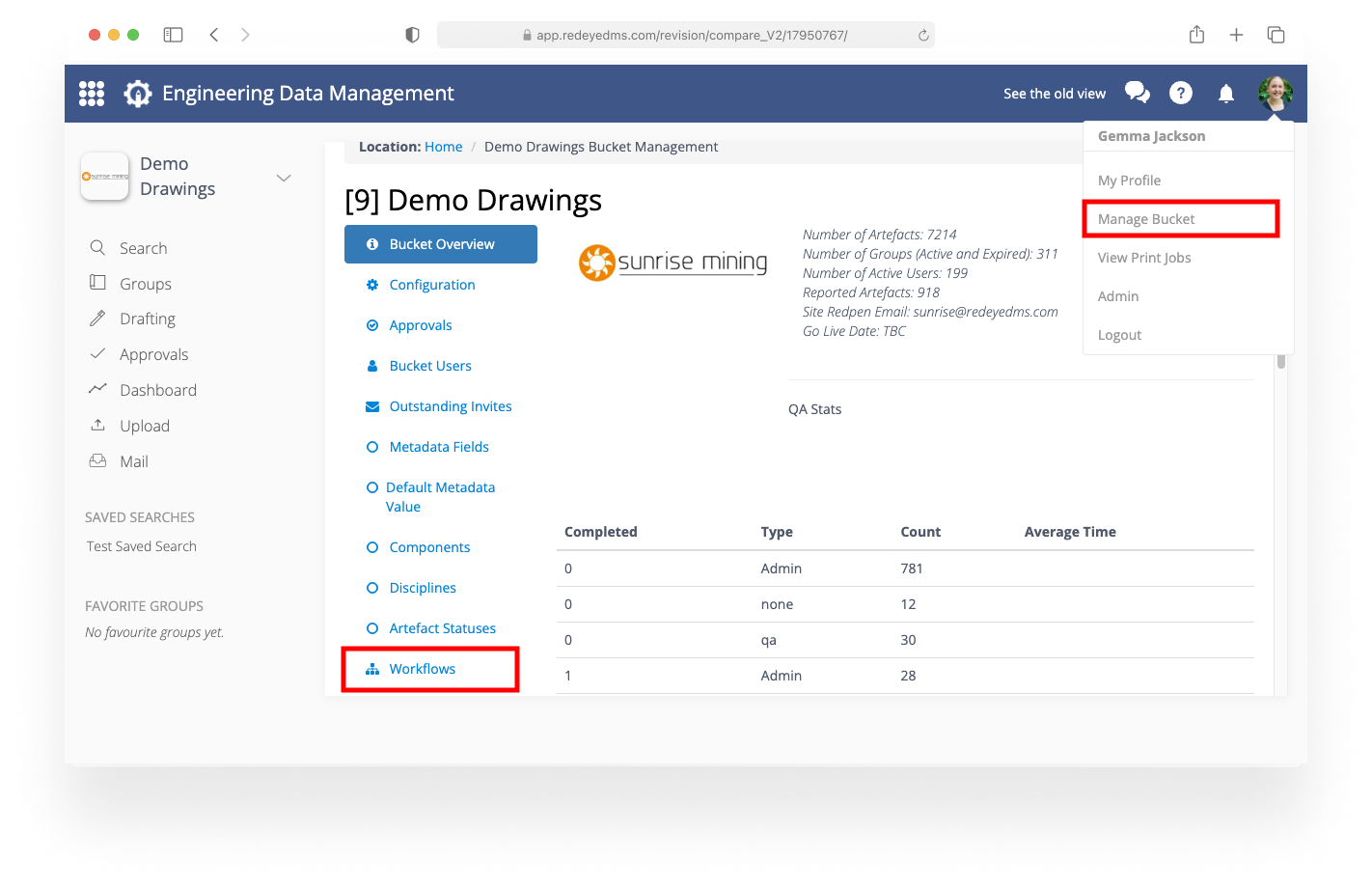Open Outstanding Invites section
Viewport: 1372px width, 888px height.
coord(451,406)
